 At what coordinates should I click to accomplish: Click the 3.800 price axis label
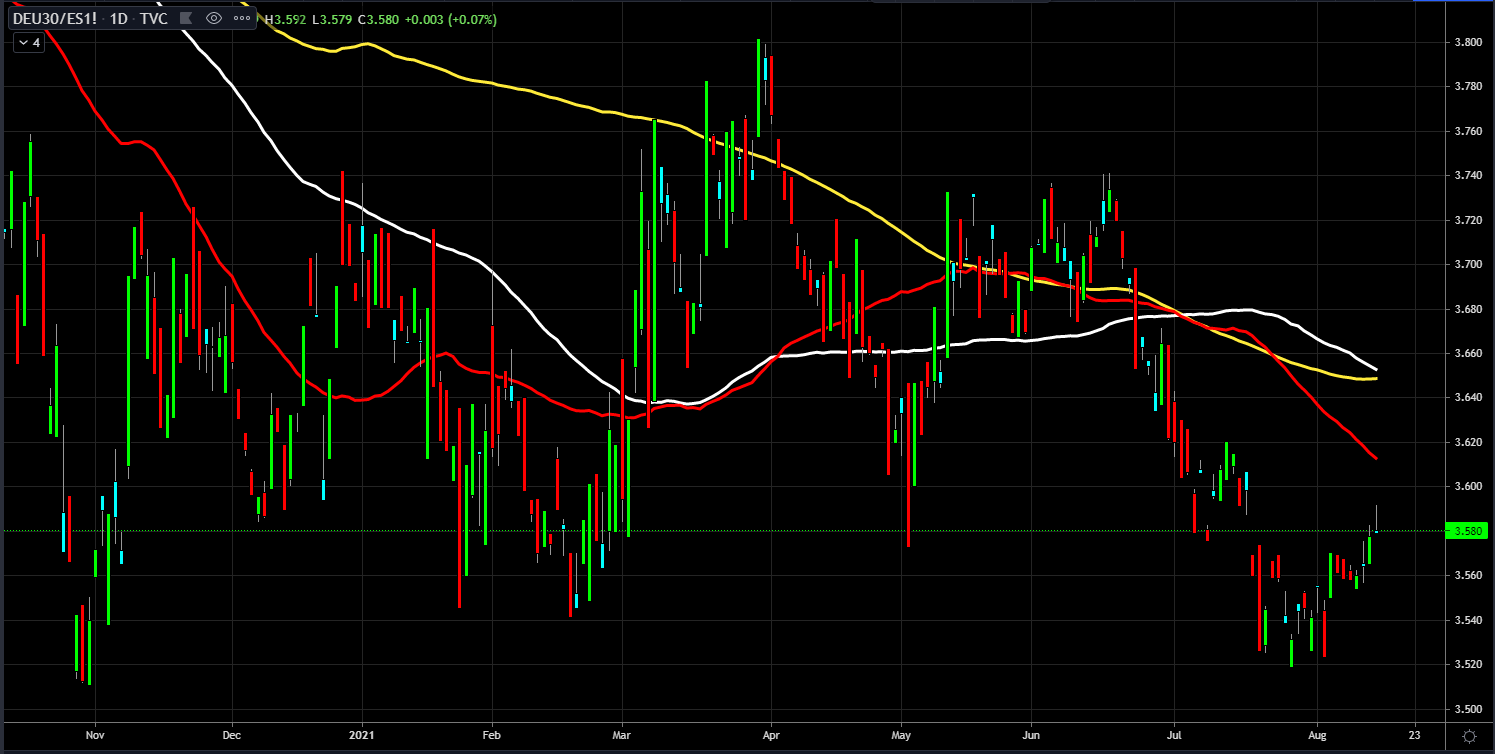(x=1467, y=42)
